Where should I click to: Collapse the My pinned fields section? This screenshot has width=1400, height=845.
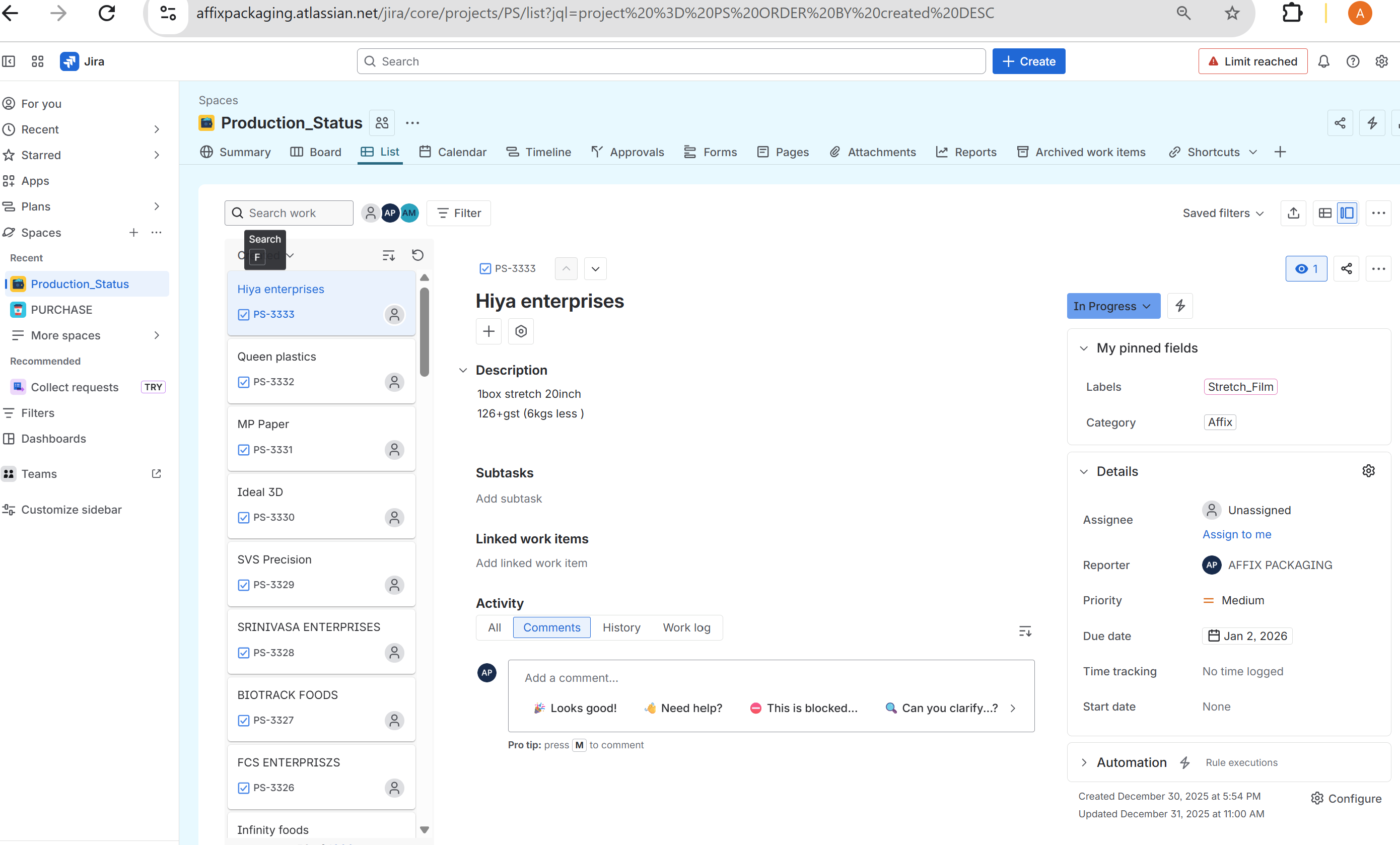1084,348
